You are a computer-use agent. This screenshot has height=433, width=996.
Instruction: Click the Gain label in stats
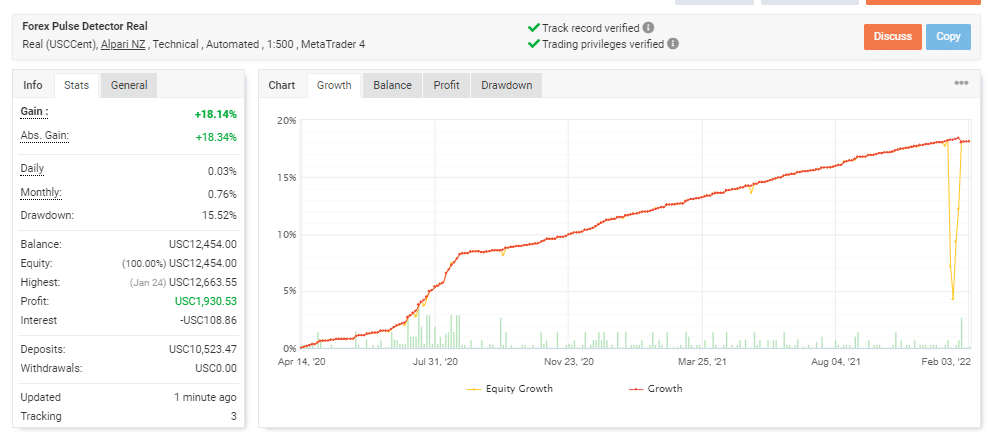34,112
